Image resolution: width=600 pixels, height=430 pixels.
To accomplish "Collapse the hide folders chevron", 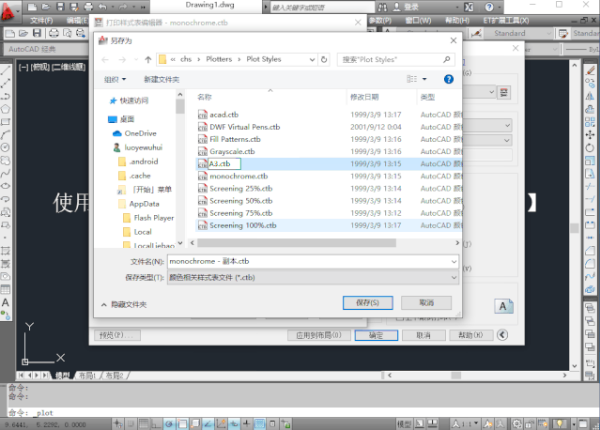I will [x=104, y=305].
